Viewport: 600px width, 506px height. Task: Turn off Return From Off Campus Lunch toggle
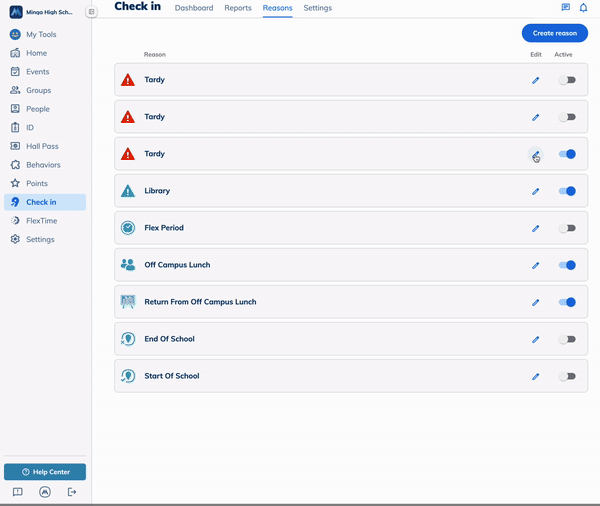(x=567, y=302)
